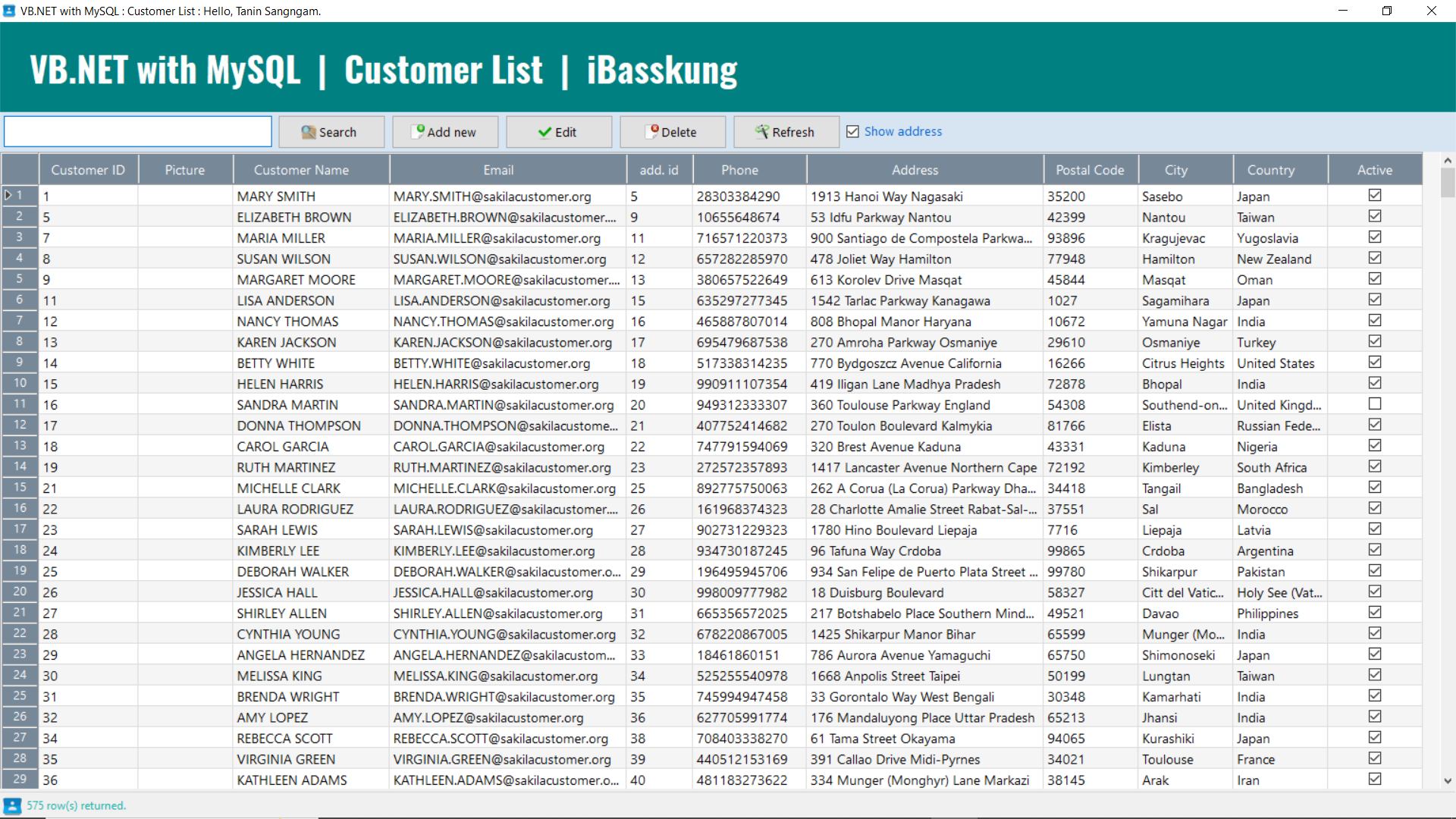Select row header number 20
The height and width of the screenshot is (819, 1456).
coord(20,592)
